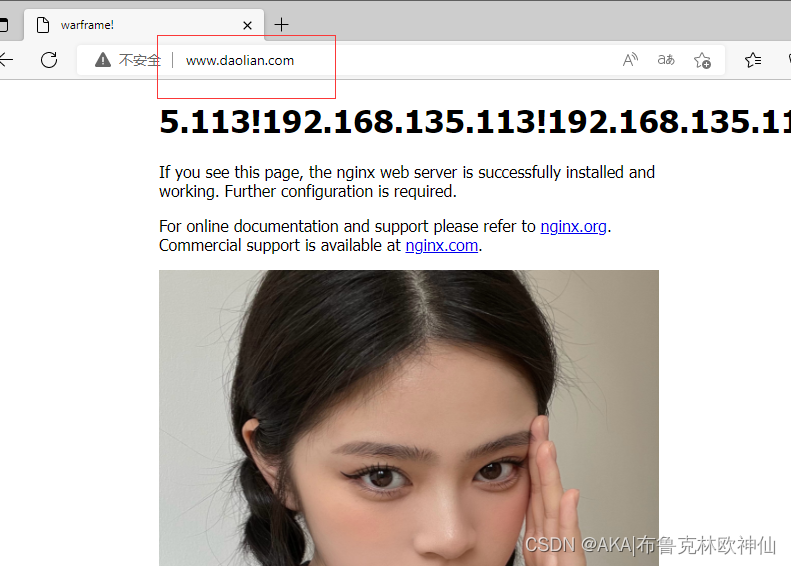Reload the page with refresh icon
791x566 pixels.
(x=49, y=60)
